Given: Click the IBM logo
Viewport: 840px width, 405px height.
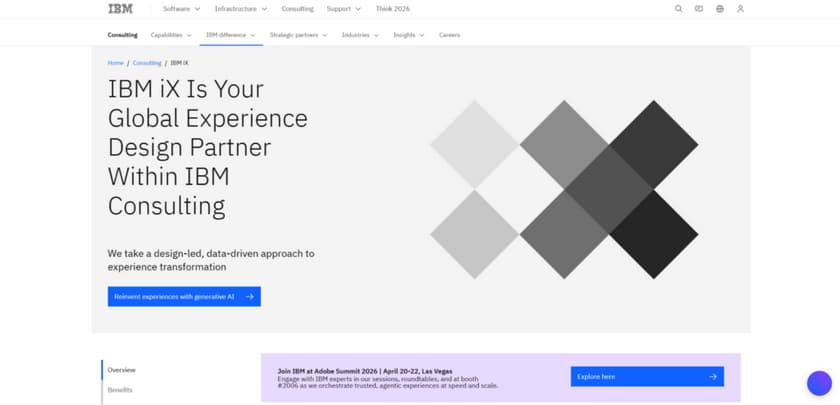Looking at the screenshot, I should 121,9.
